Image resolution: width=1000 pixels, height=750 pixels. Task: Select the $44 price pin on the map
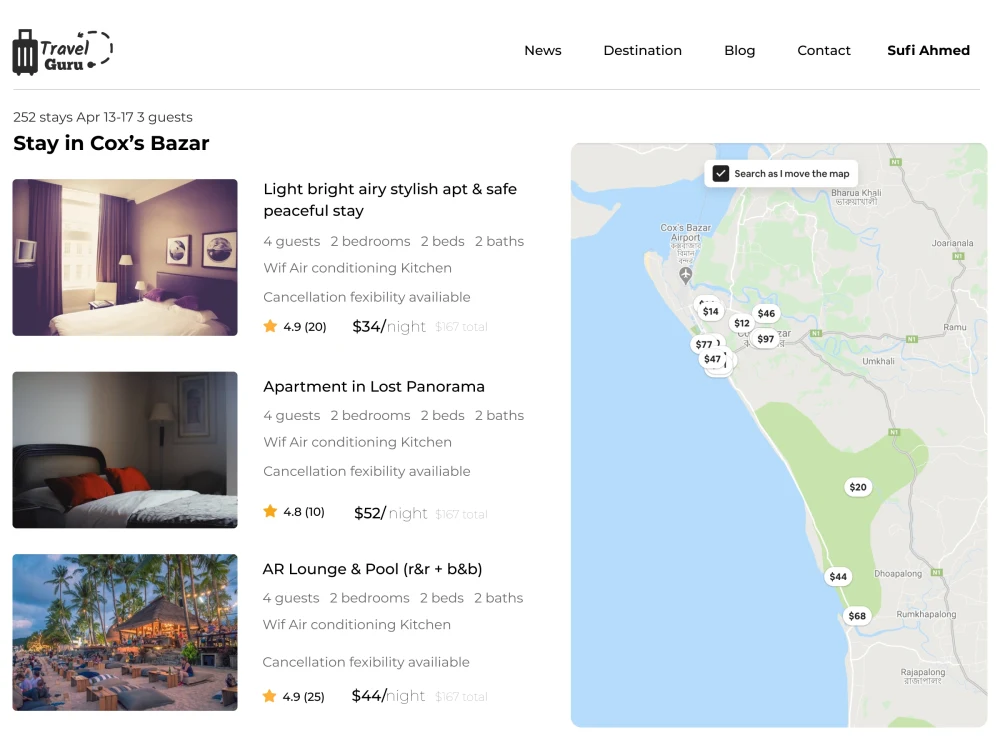point(838,576)
